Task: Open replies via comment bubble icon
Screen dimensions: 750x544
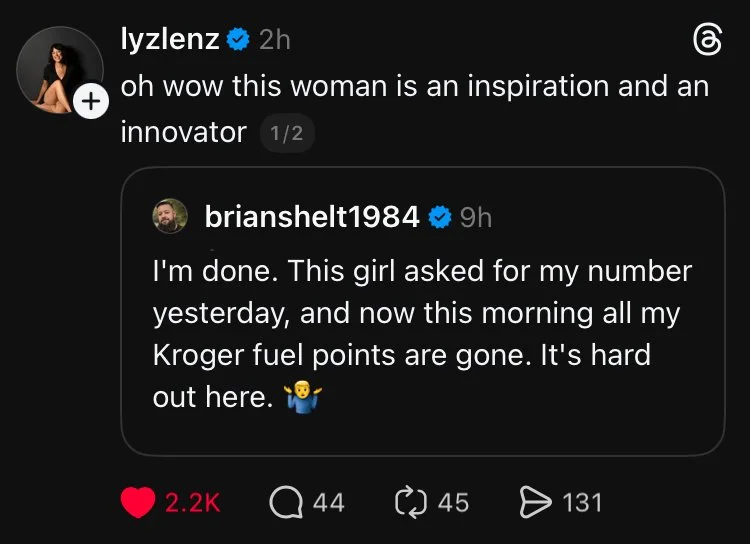Action: 286,503
